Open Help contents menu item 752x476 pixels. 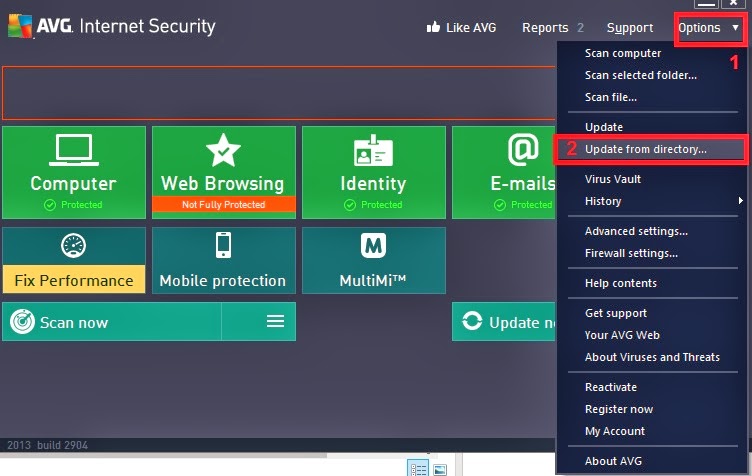621,283
